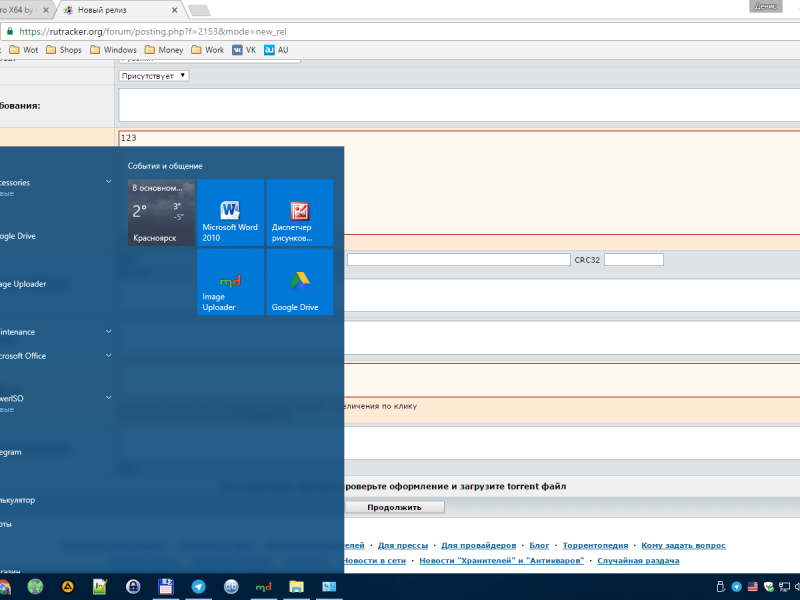Switch to Telegram in the taskbar
Viewport: 800px width, 600px height.
click(x=198, y=587)
